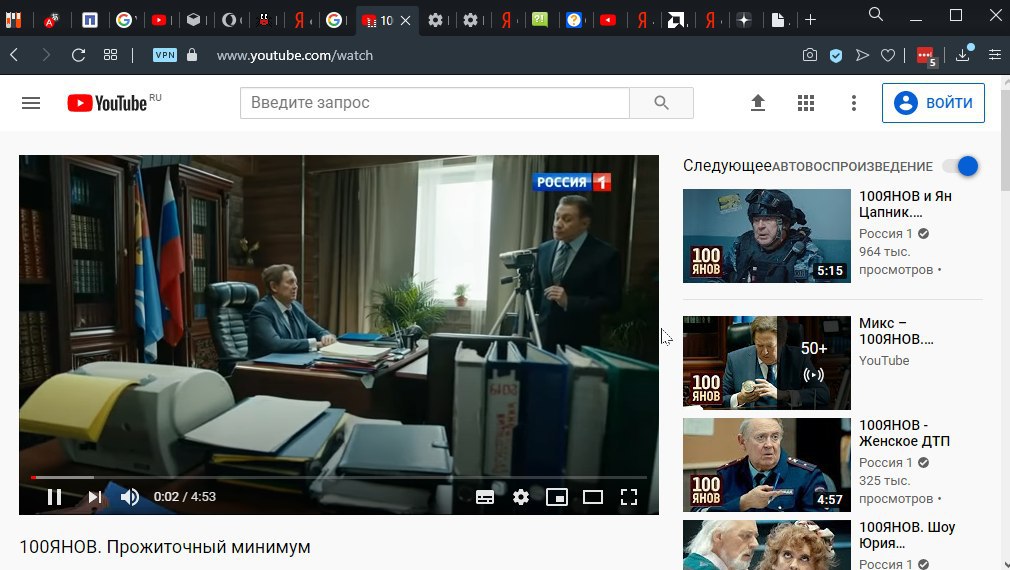This screenshot has width=1010, height=570.
Task: Switch to the AMD tab
Action: coord(675,21)
